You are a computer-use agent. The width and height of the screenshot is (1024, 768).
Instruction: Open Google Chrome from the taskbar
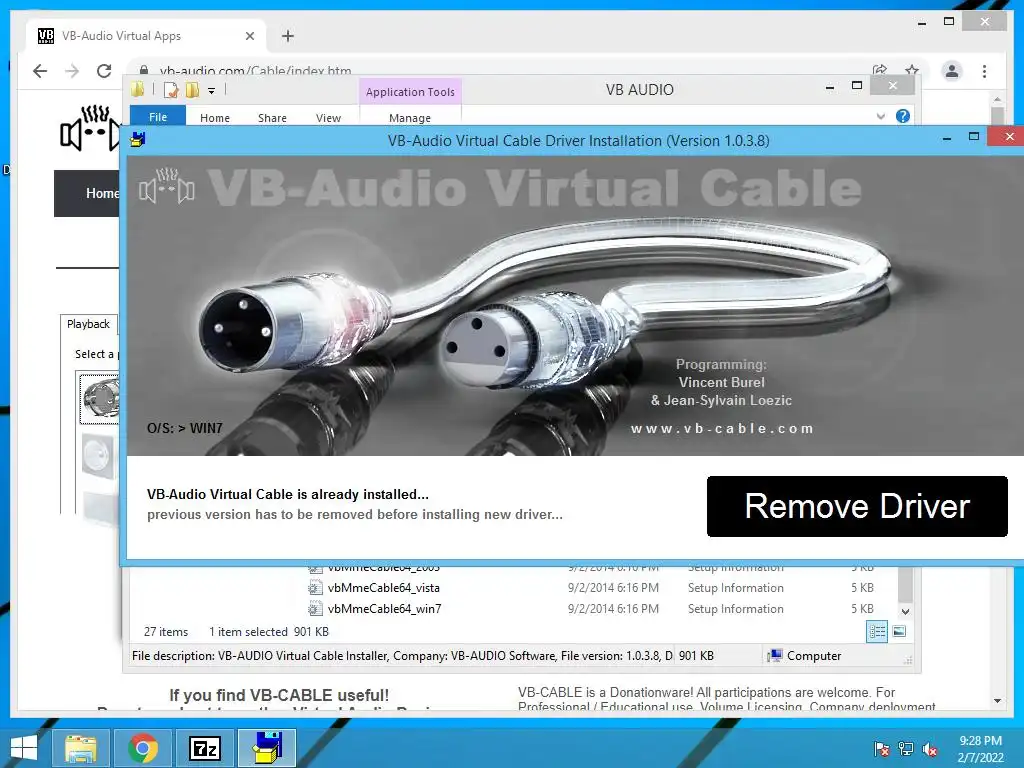click(x=143, y=748)
